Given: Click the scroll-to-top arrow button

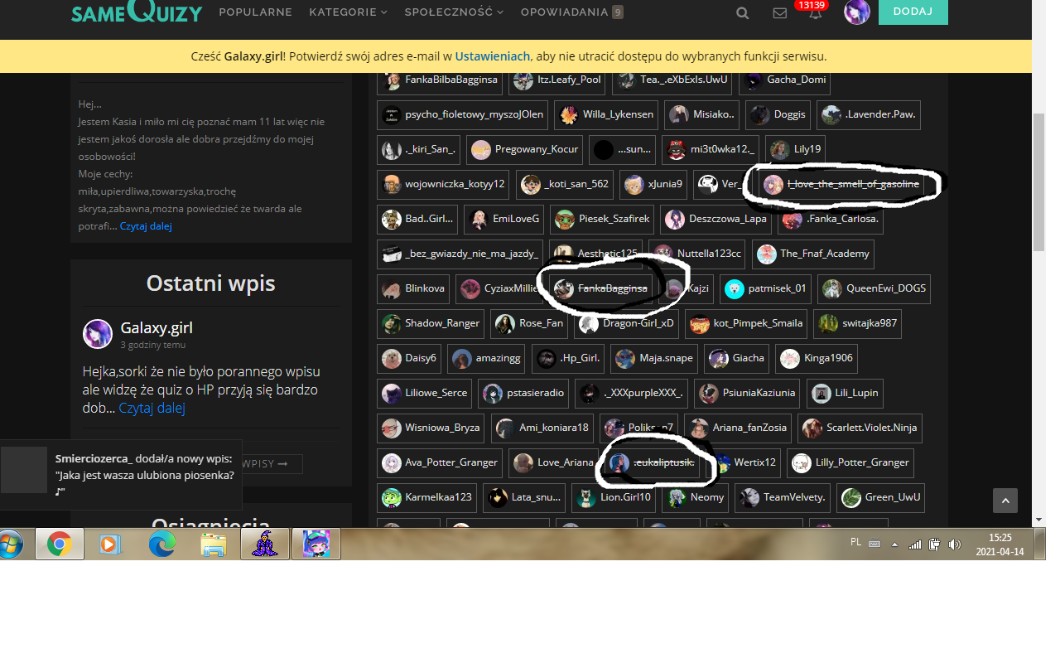Looking at the screenshot, I should 1005,501.
